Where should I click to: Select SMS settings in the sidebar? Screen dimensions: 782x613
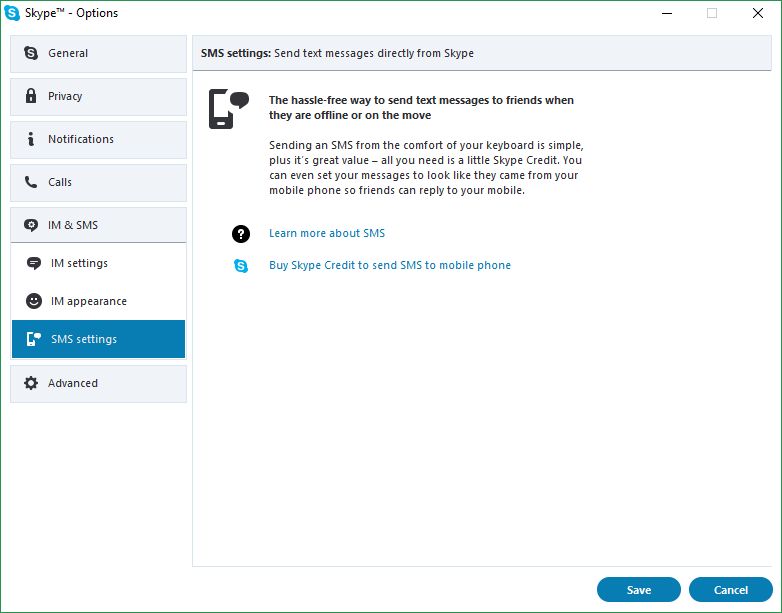click(98, 339)
